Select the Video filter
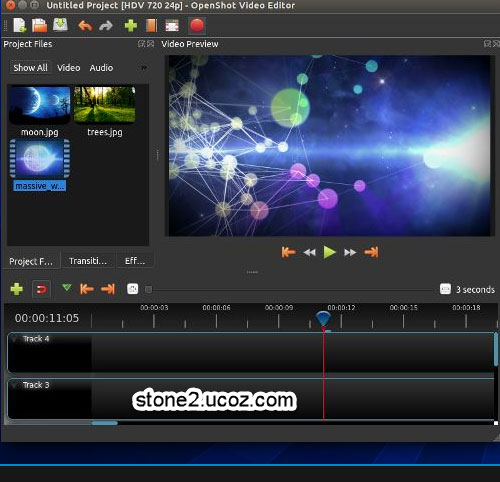Image resolution: width=500 pixels, height=482 pixels. [x=69, y=68]
